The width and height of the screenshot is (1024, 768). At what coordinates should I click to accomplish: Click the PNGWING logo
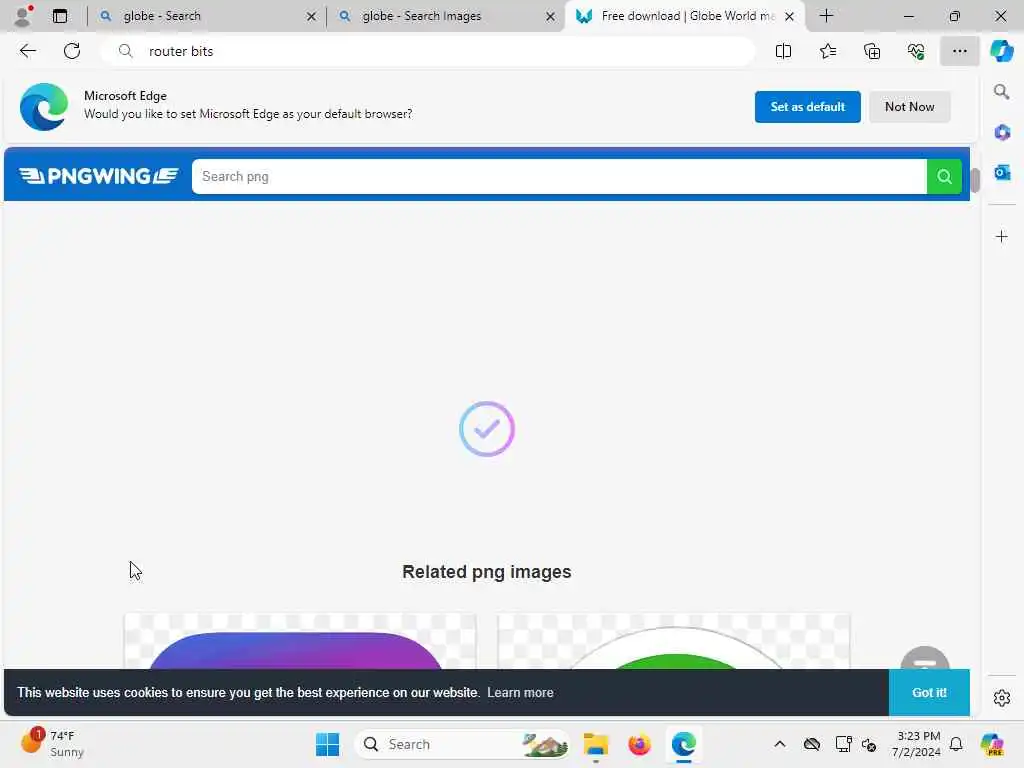tap(99, 176)
